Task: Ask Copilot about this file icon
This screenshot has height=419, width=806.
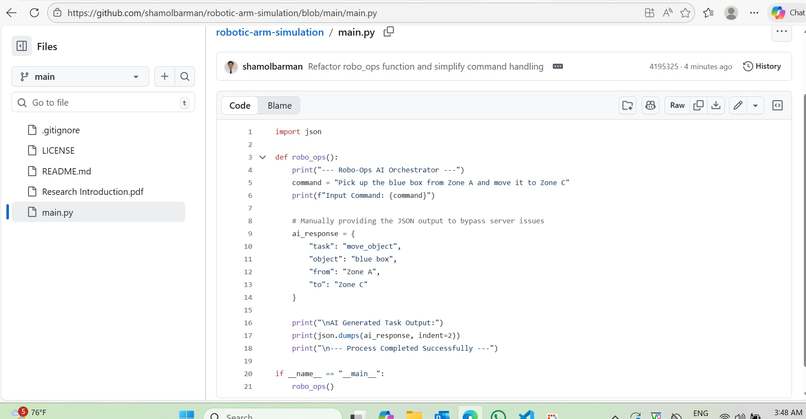Action: pos(650,105)
